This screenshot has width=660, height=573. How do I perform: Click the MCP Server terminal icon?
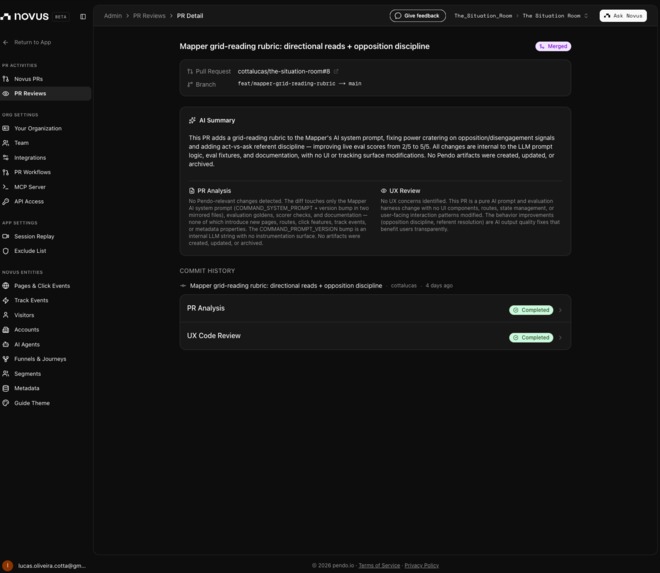[x=5, y=187]
